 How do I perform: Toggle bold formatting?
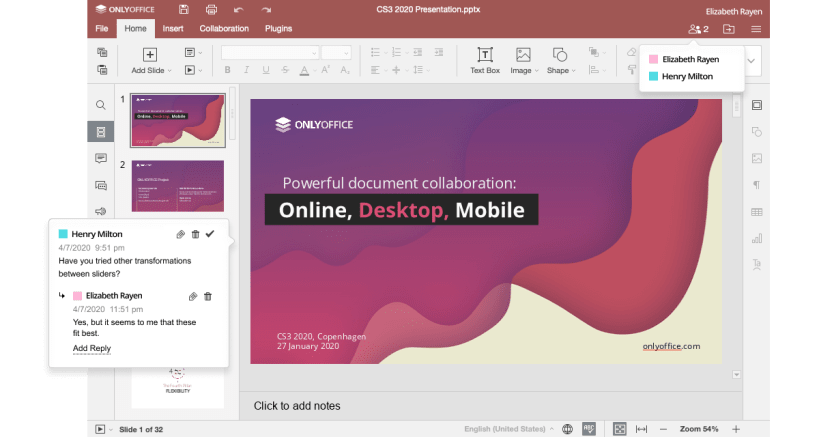click(x=227, y=70)
